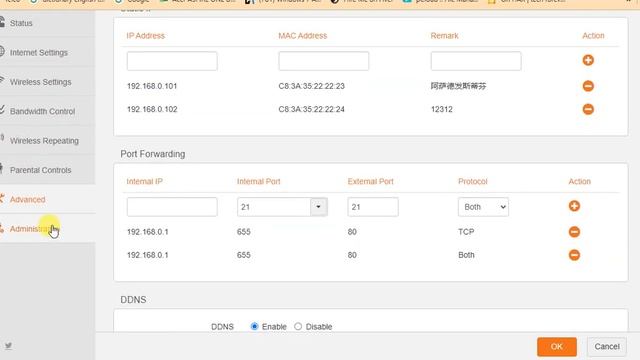The height and width of the screenshot is (360, 640).
Task: Expand the Internal Port dropdown arrow
Action: pyautogui.click(x=318, y=207)
